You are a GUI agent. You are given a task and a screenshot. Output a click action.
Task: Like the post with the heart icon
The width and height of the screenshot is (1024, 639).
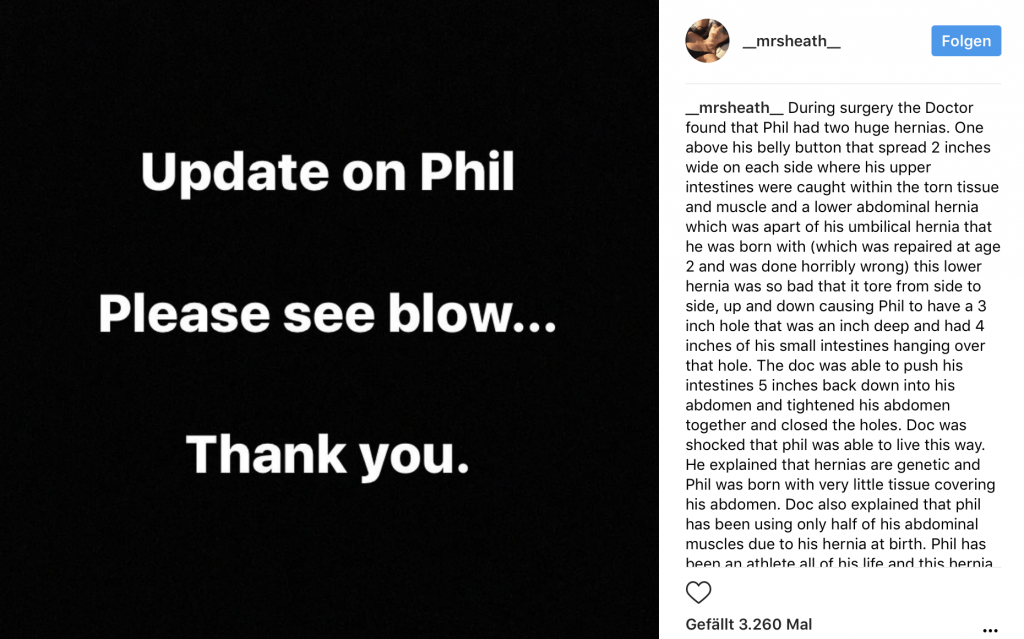click(698, 592)
